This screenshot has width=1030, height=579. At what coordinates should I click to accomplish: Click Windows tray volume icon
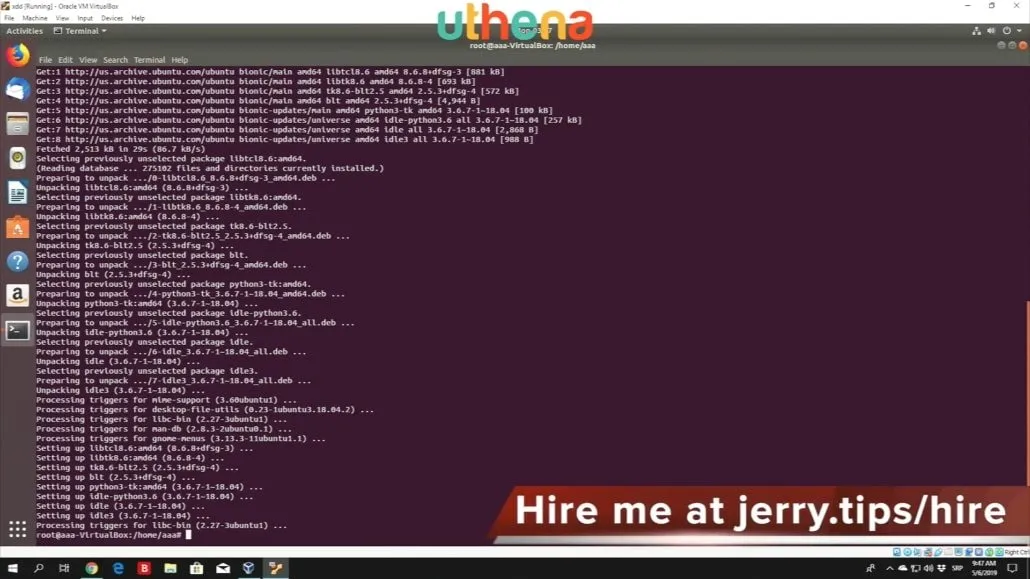928,568
